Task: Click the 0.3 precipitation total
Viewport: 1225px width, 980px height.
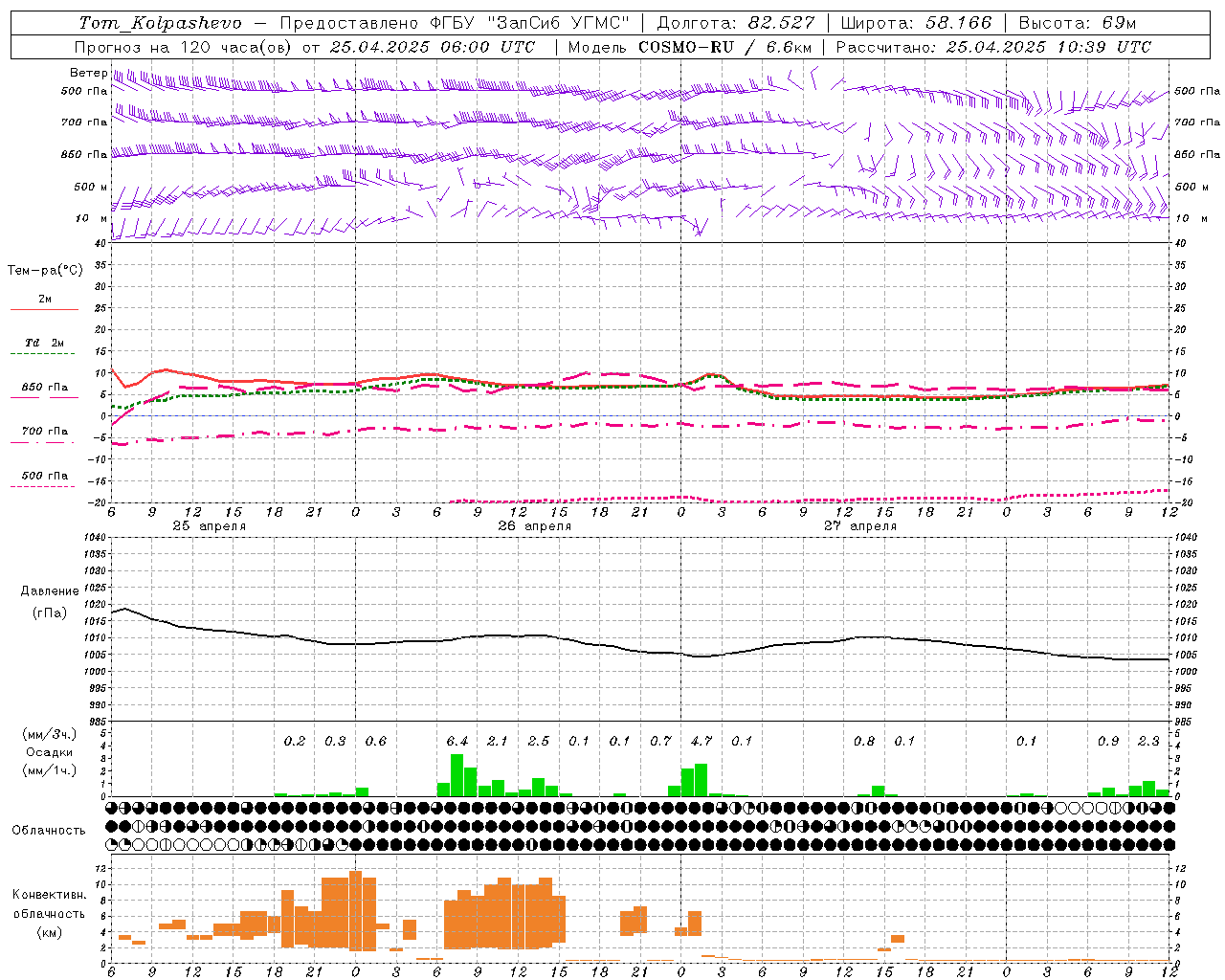Action: click(x=335, y=742)
